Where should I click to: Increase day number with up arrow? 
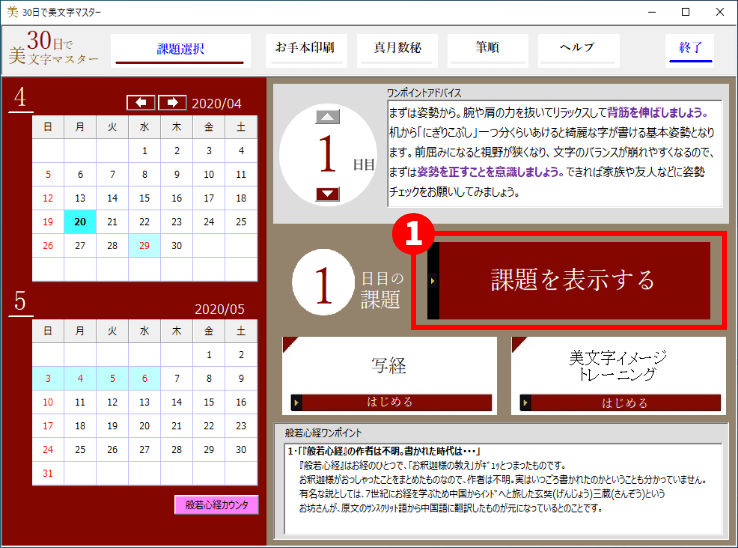pyautogui.click(x=328, y=116)
